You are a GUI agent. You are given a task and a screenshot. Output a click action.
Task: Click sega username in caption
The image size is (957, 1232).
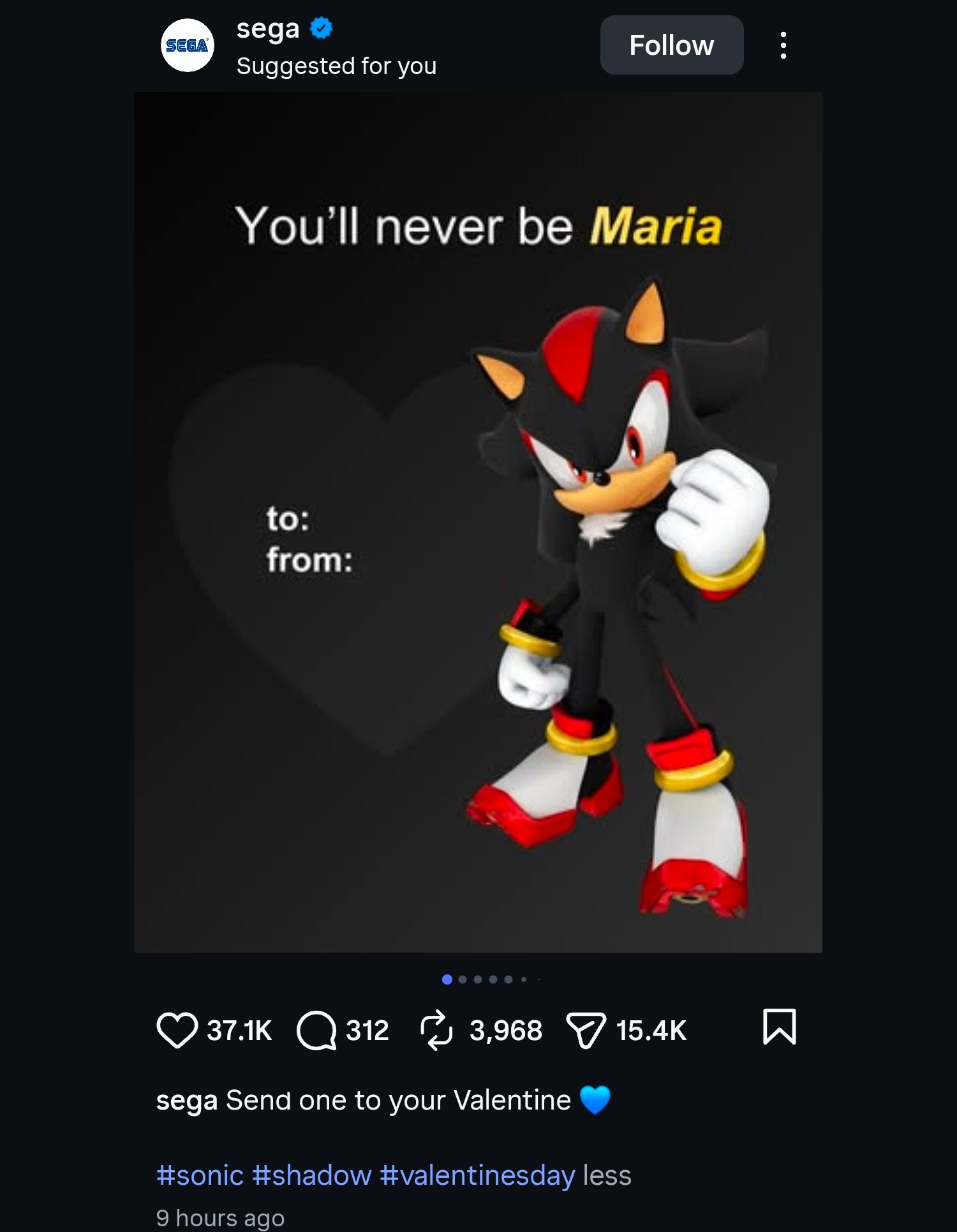[x=187, y=1101]
